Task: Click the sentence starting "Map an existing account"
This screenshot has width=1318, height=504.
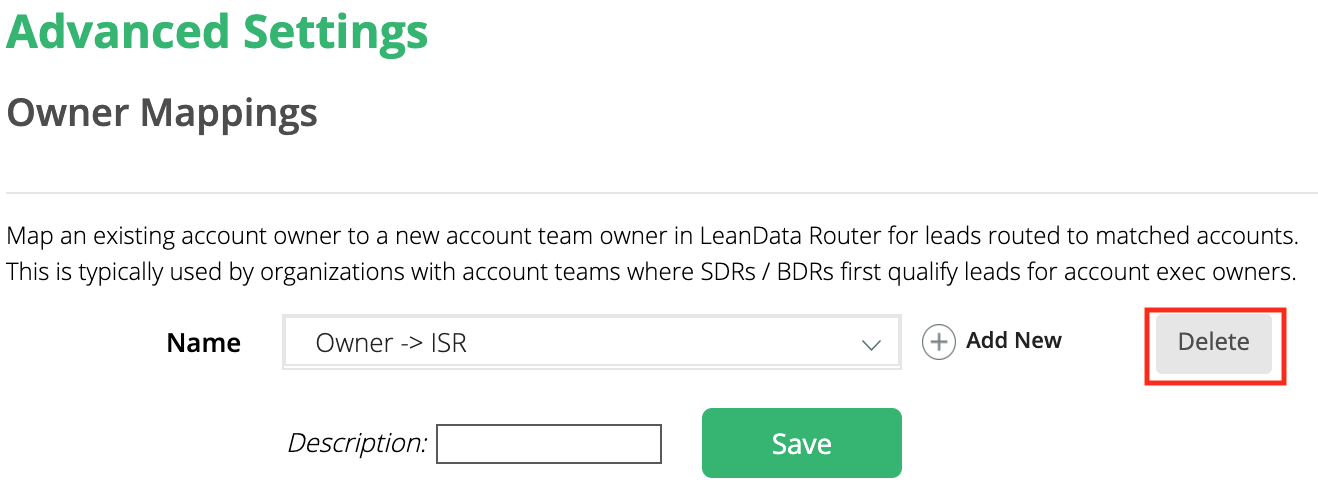Action: coord(652,238)
